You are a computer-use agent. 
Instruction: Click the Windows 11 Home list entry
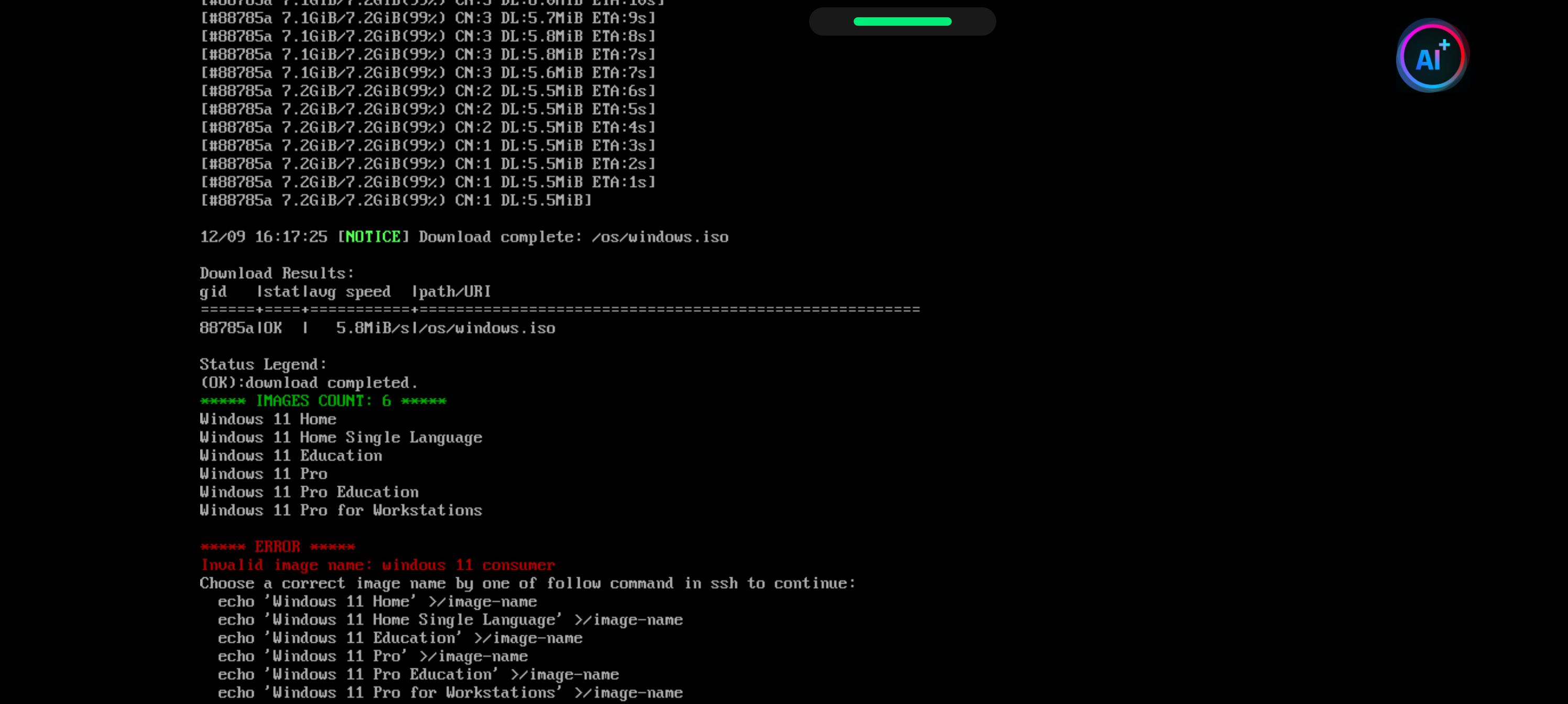(268, 419)
